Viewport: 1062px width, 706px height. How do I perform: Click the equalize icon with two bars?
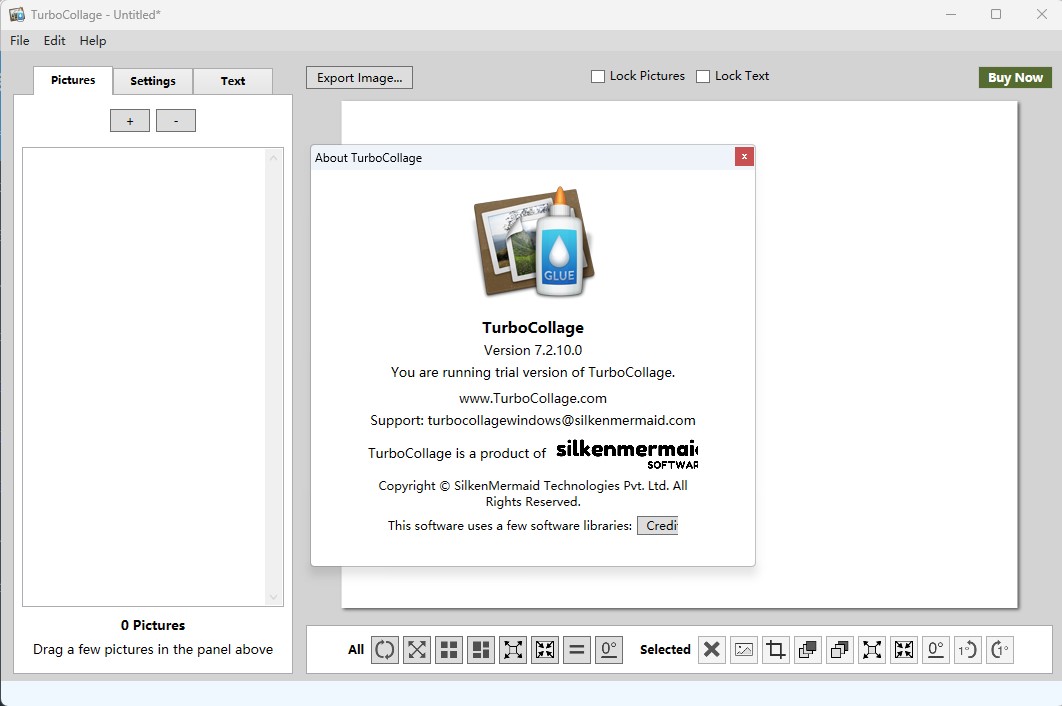tap(577, 650)
